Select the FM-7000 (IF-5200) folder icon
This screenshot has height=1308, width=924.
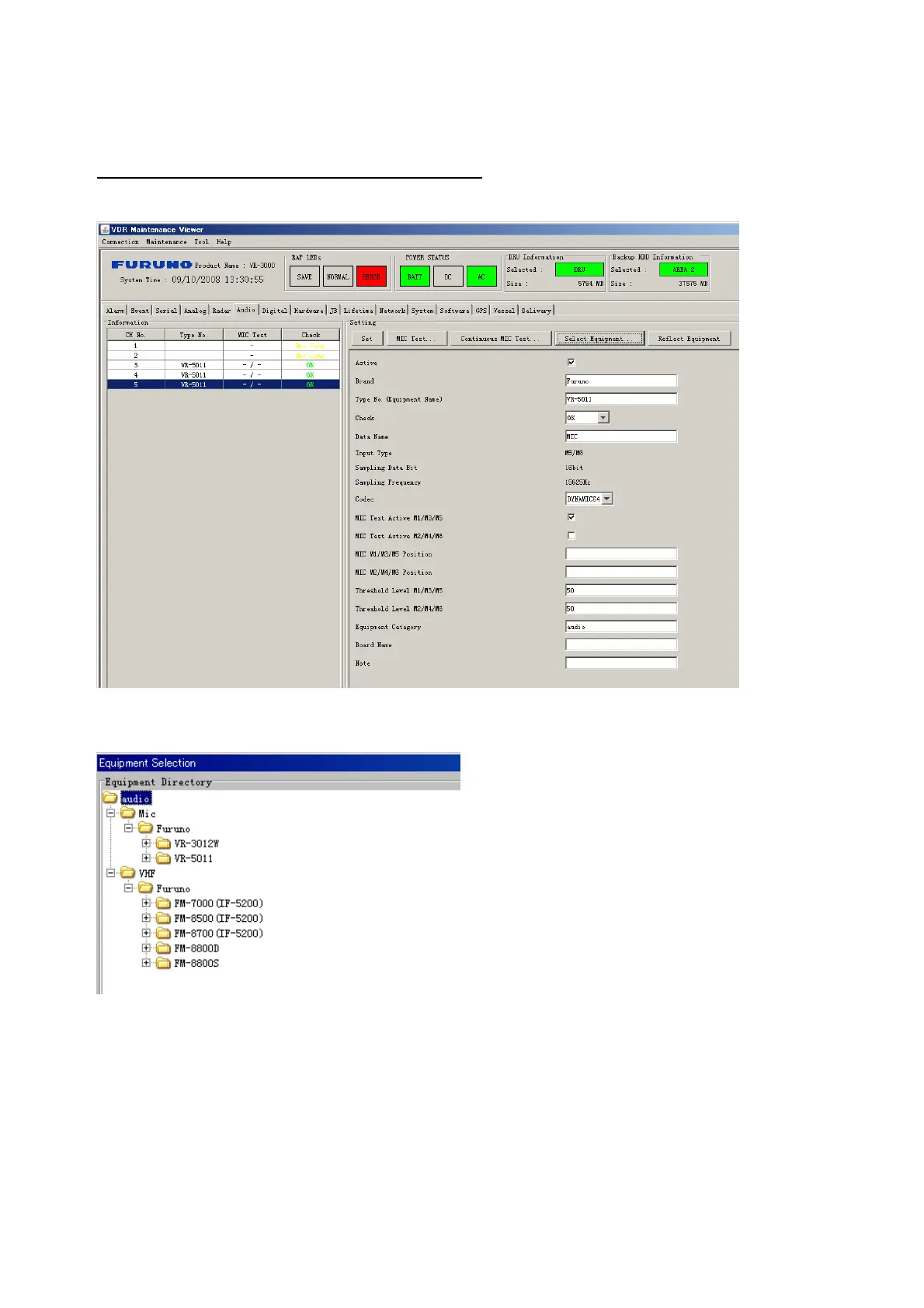[164, 903]
